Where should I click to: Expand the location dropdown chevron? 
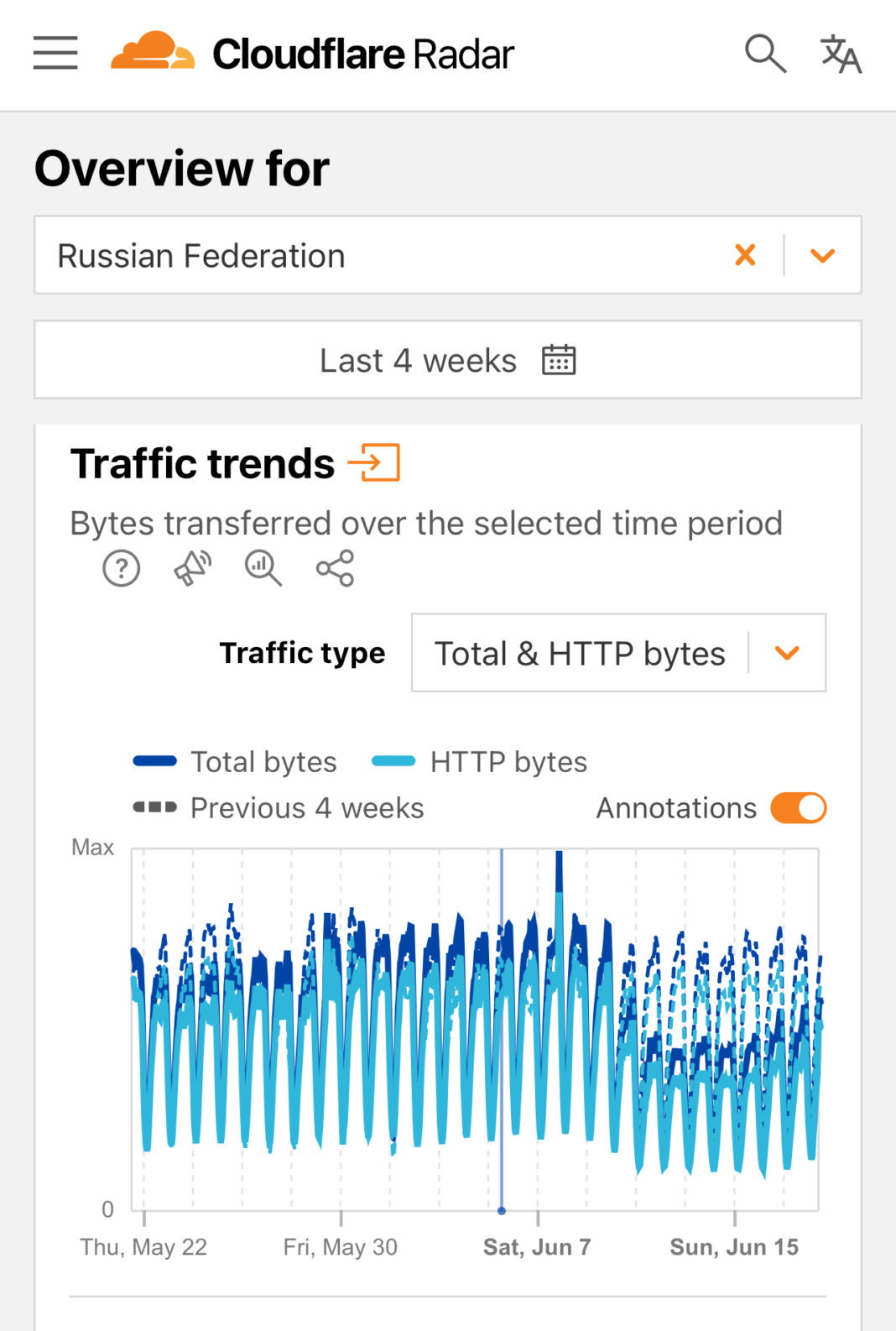click(x=823, y=255)
